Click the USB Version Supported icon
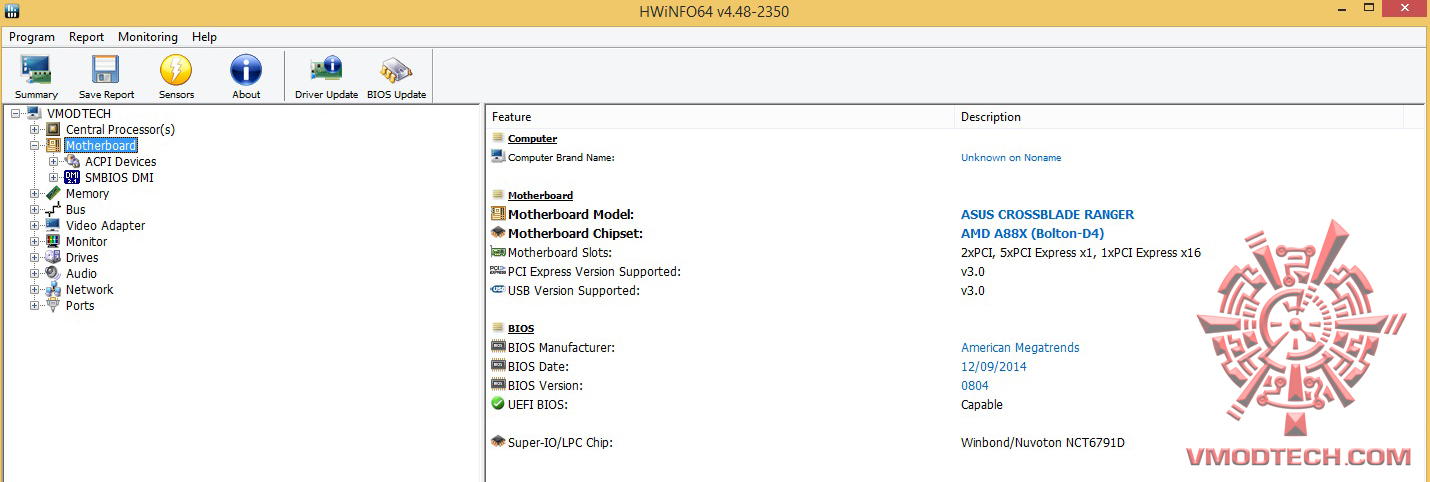Image resolution: width=1430 pixels, height=482 pixels. (x=498, y=290)
